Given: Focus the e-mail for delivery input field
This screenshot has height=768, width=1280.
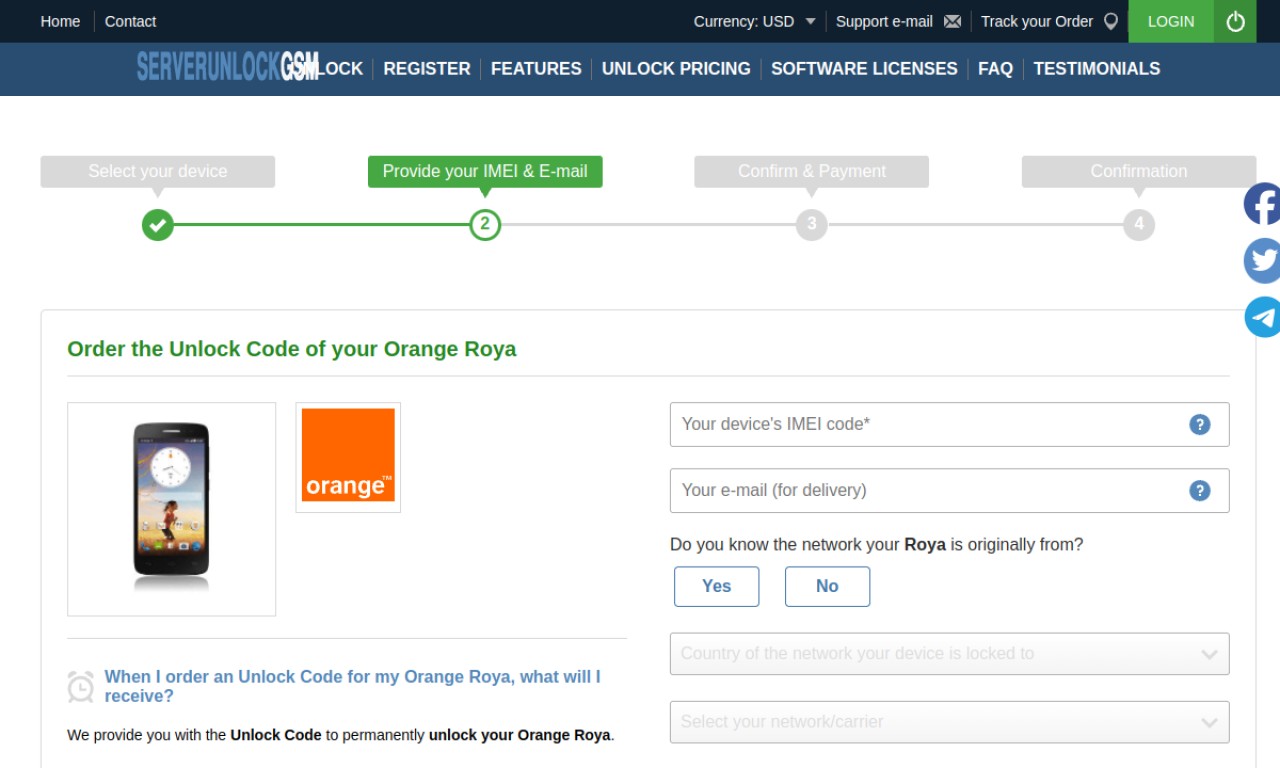Looking at the screenshot, I should pos(949,490).
